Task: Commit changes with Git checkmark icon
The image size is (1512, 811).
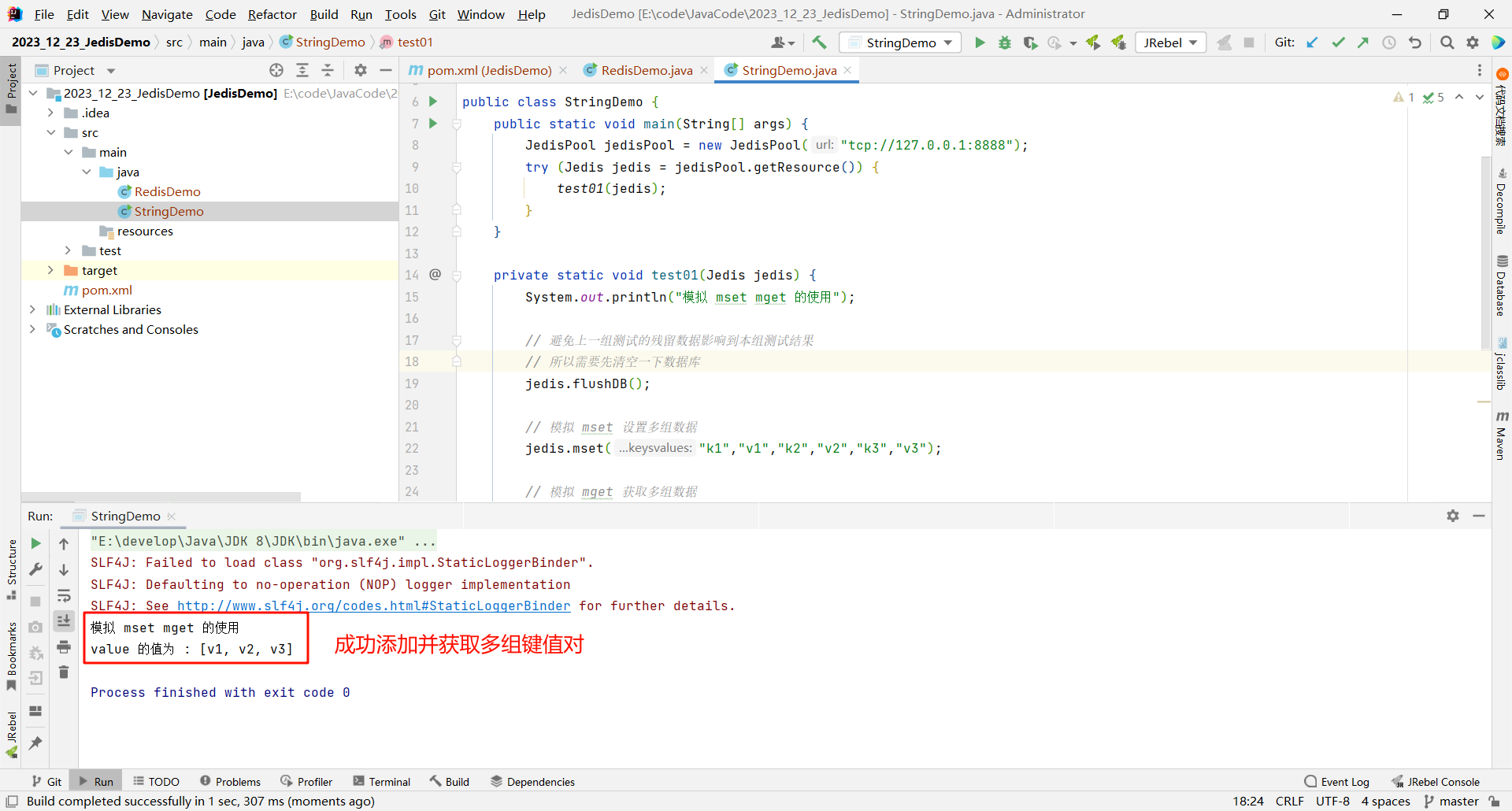Action: coord(1338,43)
